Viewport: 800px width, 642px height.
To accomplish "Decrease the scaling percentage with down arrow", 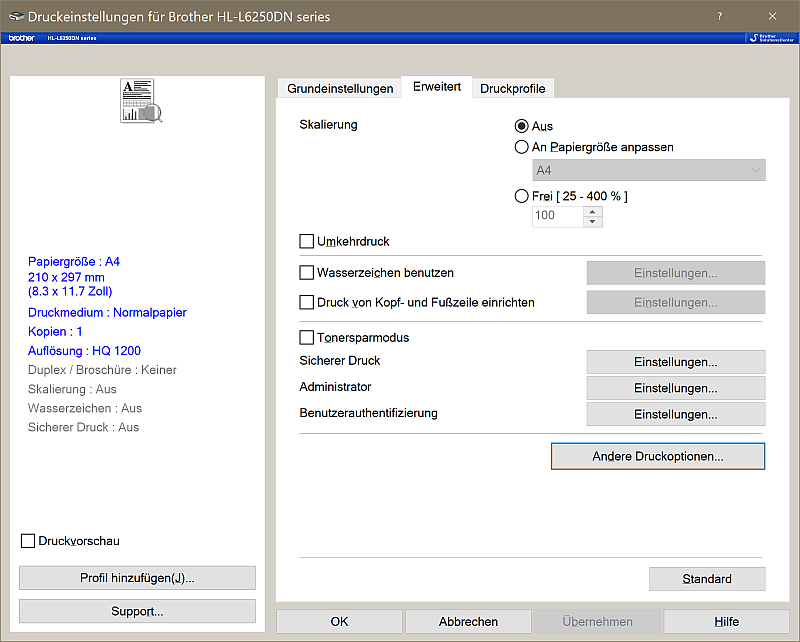I will coord(592,221).
